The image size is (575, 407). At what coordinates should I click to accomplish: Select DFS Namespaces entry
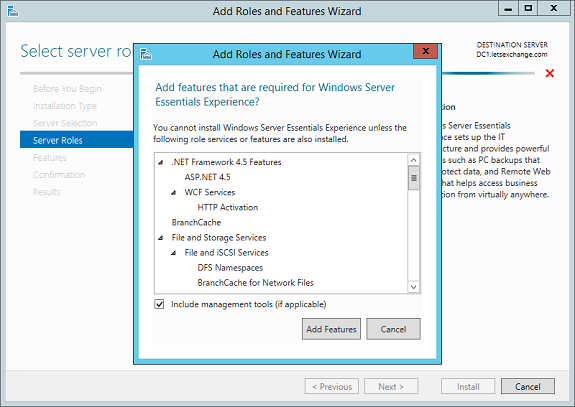click(230, 268)
